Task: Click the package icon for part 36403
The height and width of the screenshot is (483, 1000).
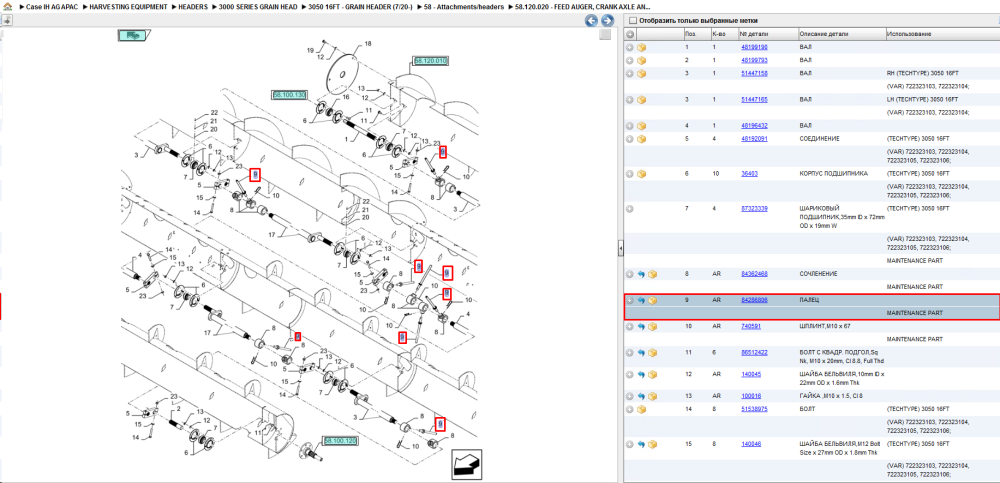Action: coord(642,174)
